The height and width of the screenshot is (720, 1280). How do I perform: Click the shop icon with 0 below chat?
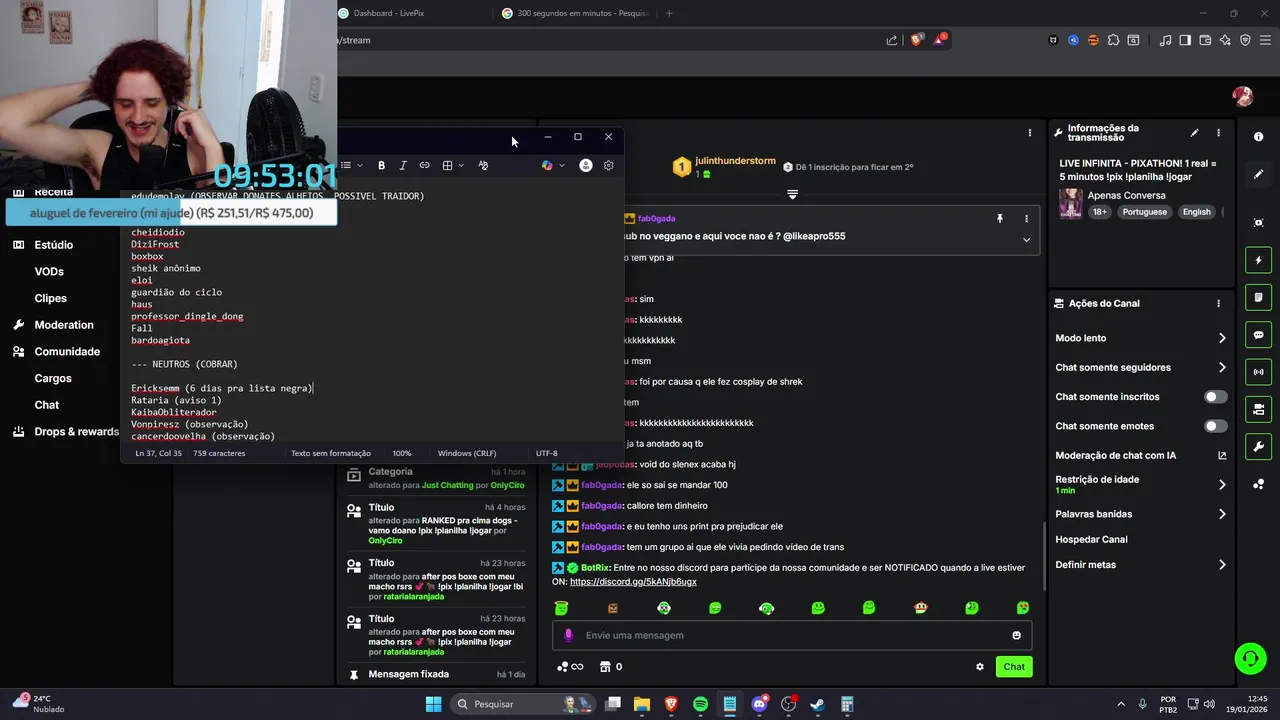coord(610,667)
